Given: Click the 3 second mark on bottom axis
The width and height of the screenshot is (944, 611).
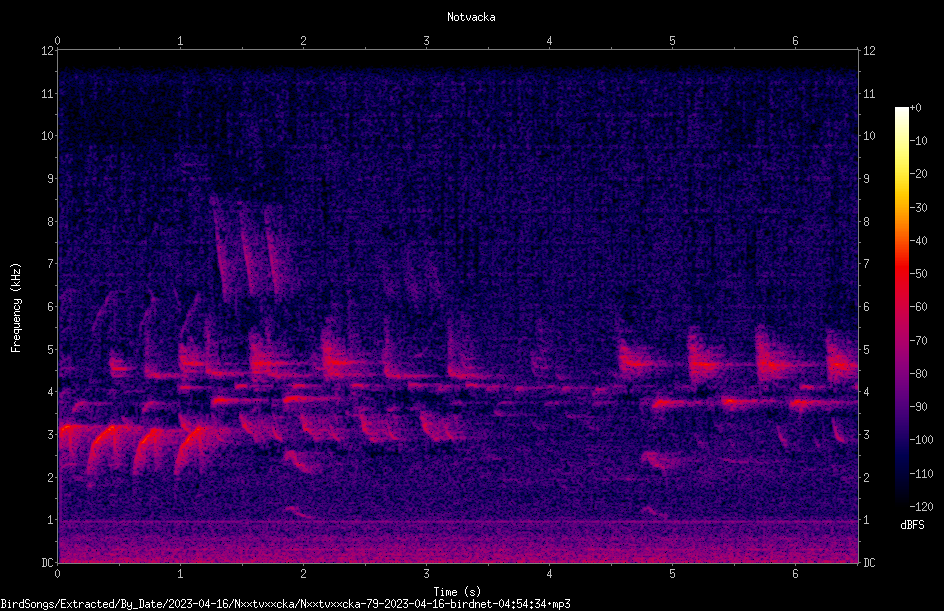Looking at the screenshot, I should coord(426,574).
